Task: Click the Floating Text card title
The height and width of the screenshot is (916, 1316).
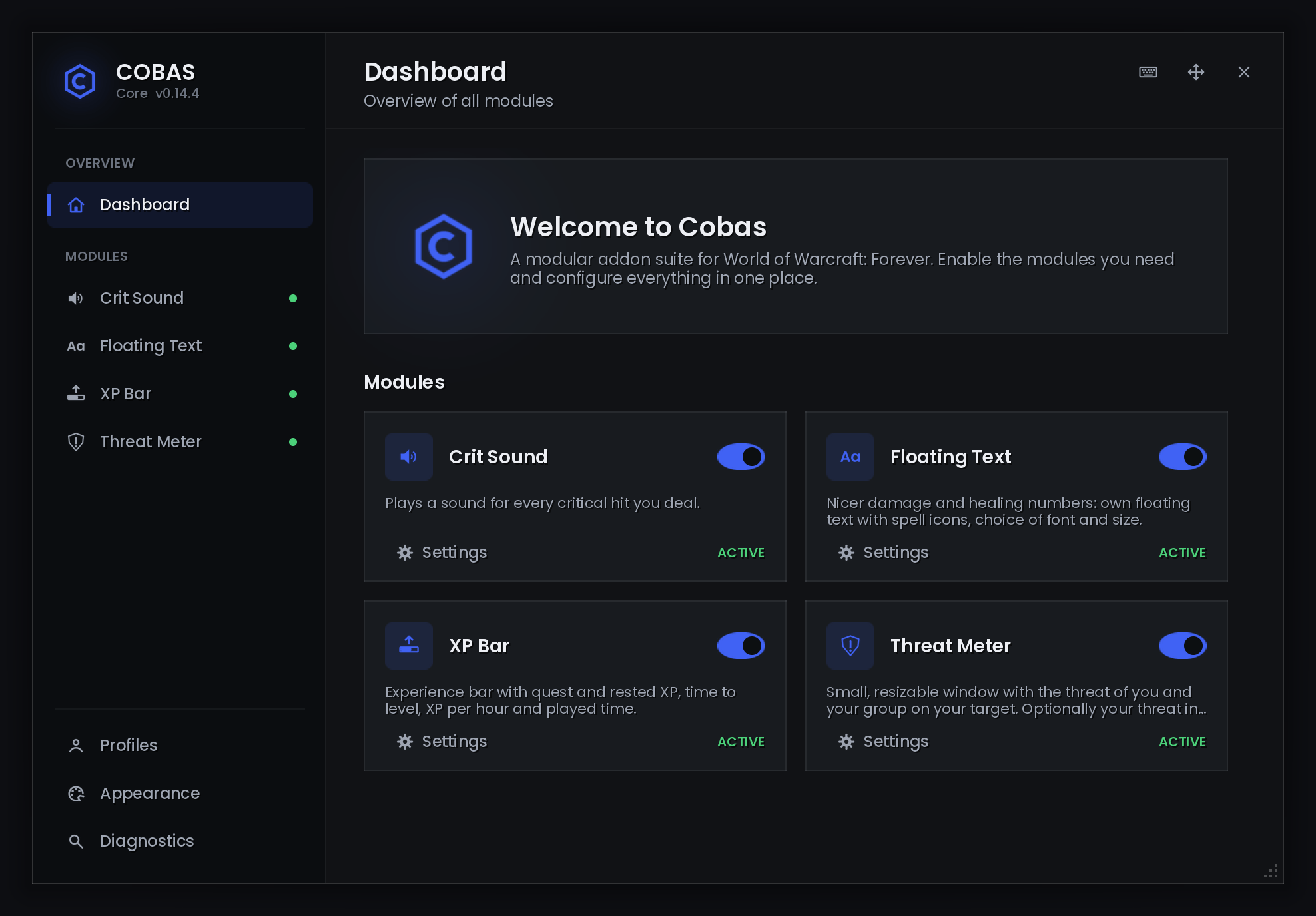Action: tap(950, 457)
